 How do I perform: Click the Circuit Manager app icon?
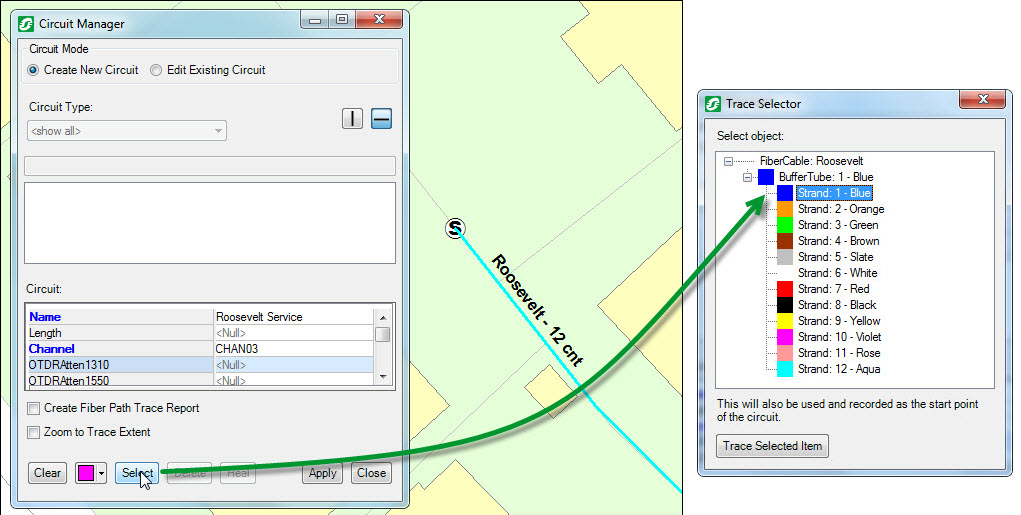(x=26, y=24)
